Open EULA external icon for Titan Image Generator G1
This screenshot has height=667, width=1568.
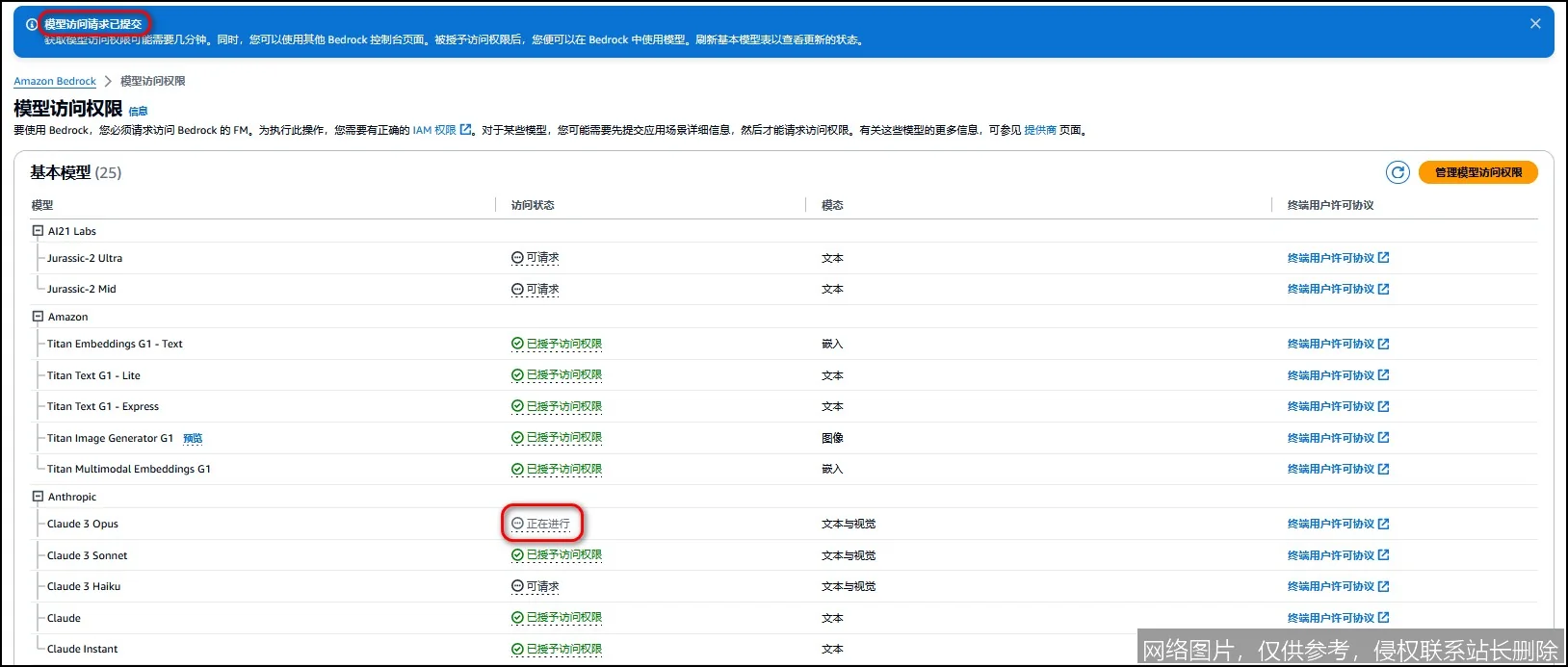pos(1384,438)
